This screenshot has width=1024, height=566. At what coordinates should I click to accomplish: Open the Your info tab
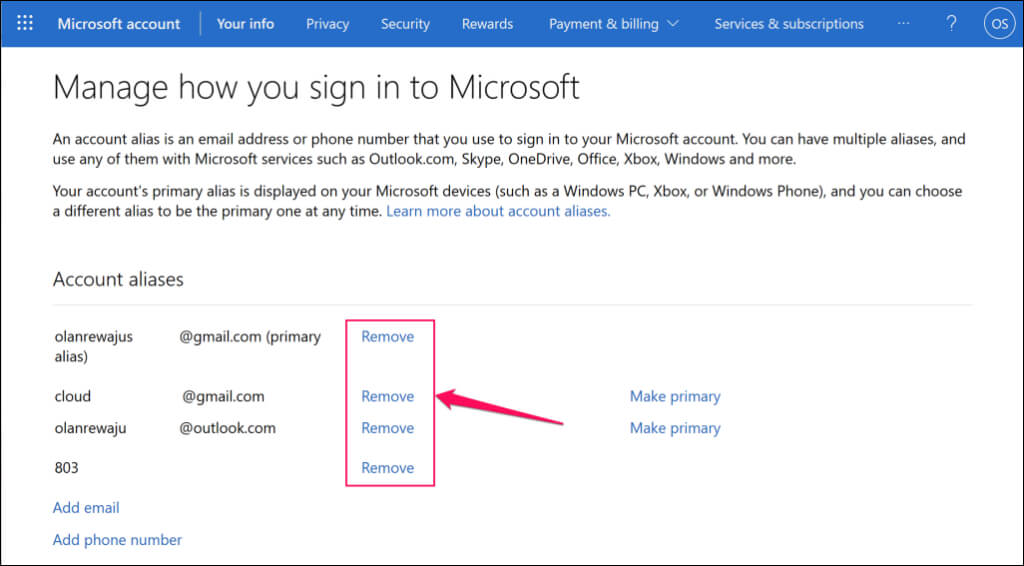point(245,23)
